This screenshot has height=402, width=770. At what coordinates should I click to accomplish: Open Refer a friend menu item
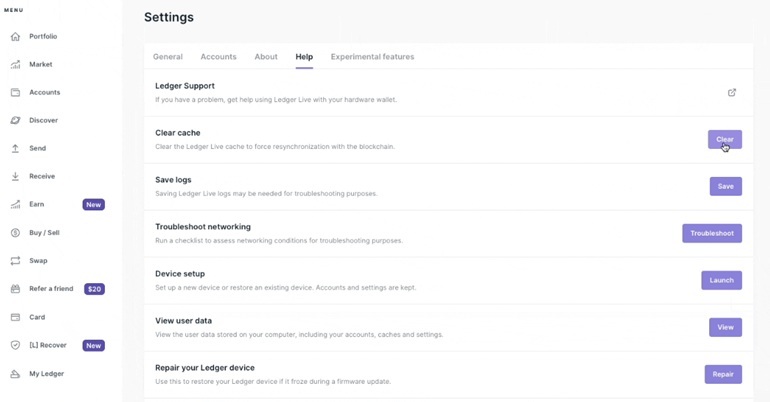(x=50, y=289)
